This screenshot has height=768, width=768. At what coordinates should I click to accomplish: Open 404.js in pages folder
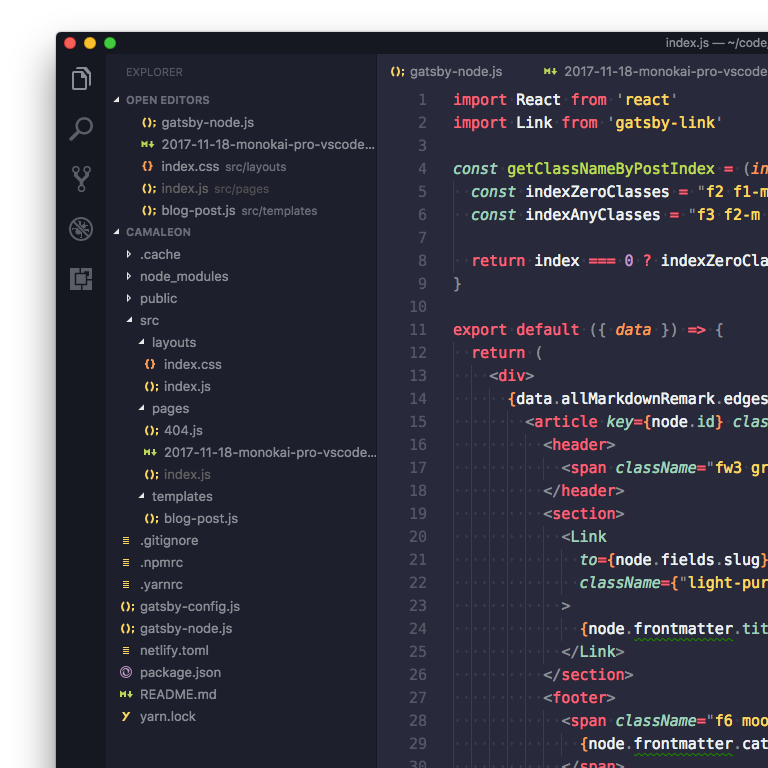point(183,430)
